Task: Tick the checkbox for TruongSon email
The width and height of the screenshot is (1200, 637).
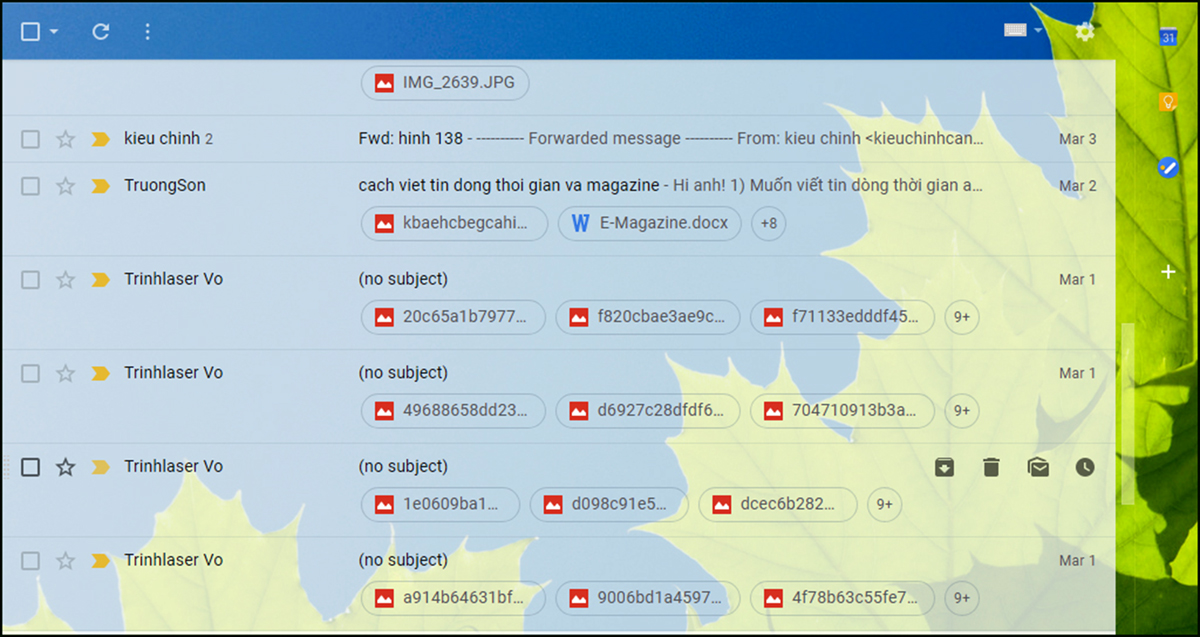Action: [31, 186]
